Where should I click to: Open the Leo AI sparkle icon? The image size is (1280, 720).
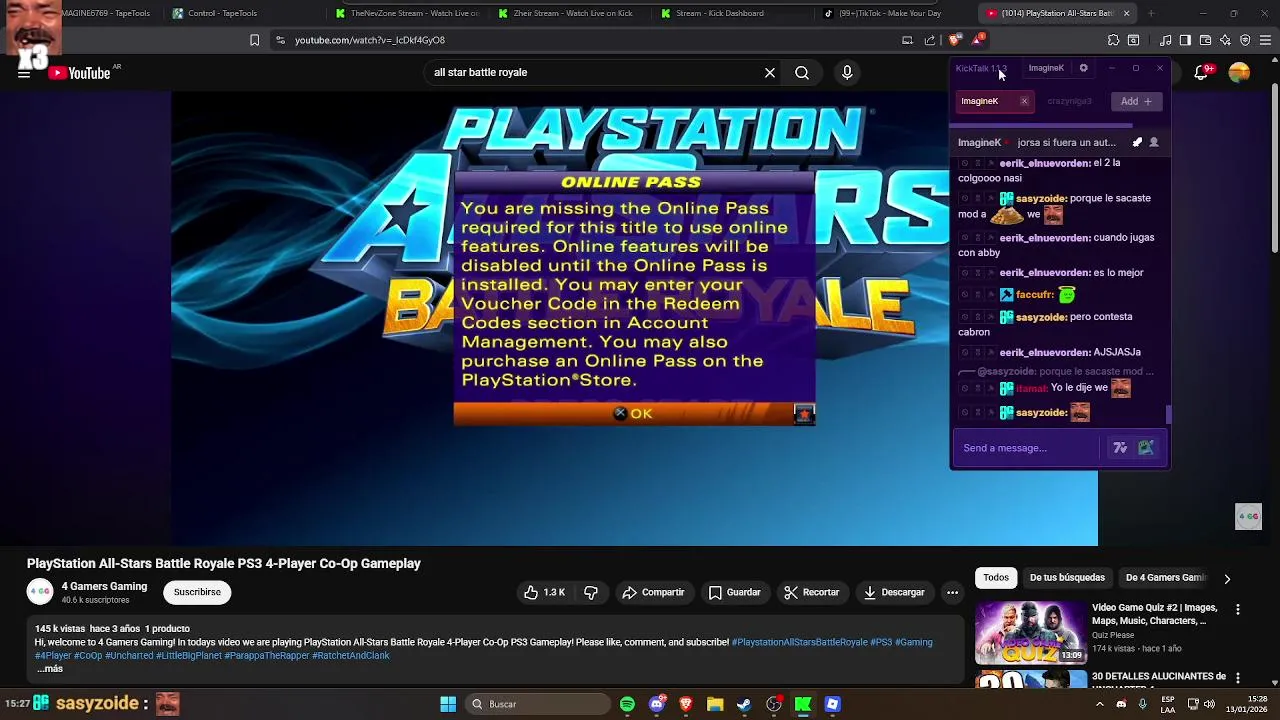click(1225, 40)
